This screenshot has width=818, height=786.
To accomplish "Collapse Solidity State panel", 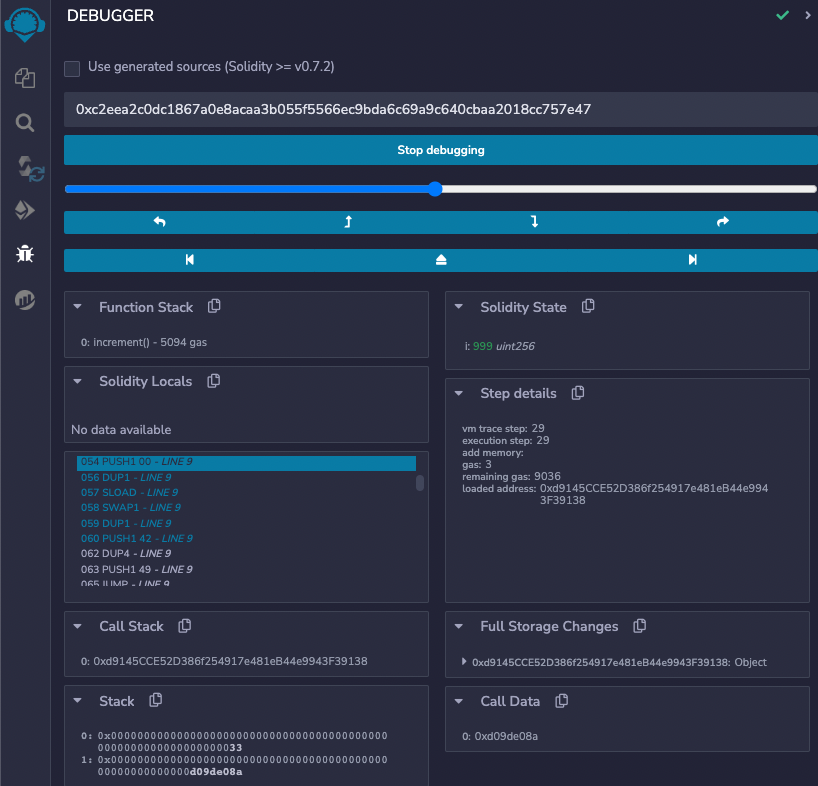I will tap(459, 307).
